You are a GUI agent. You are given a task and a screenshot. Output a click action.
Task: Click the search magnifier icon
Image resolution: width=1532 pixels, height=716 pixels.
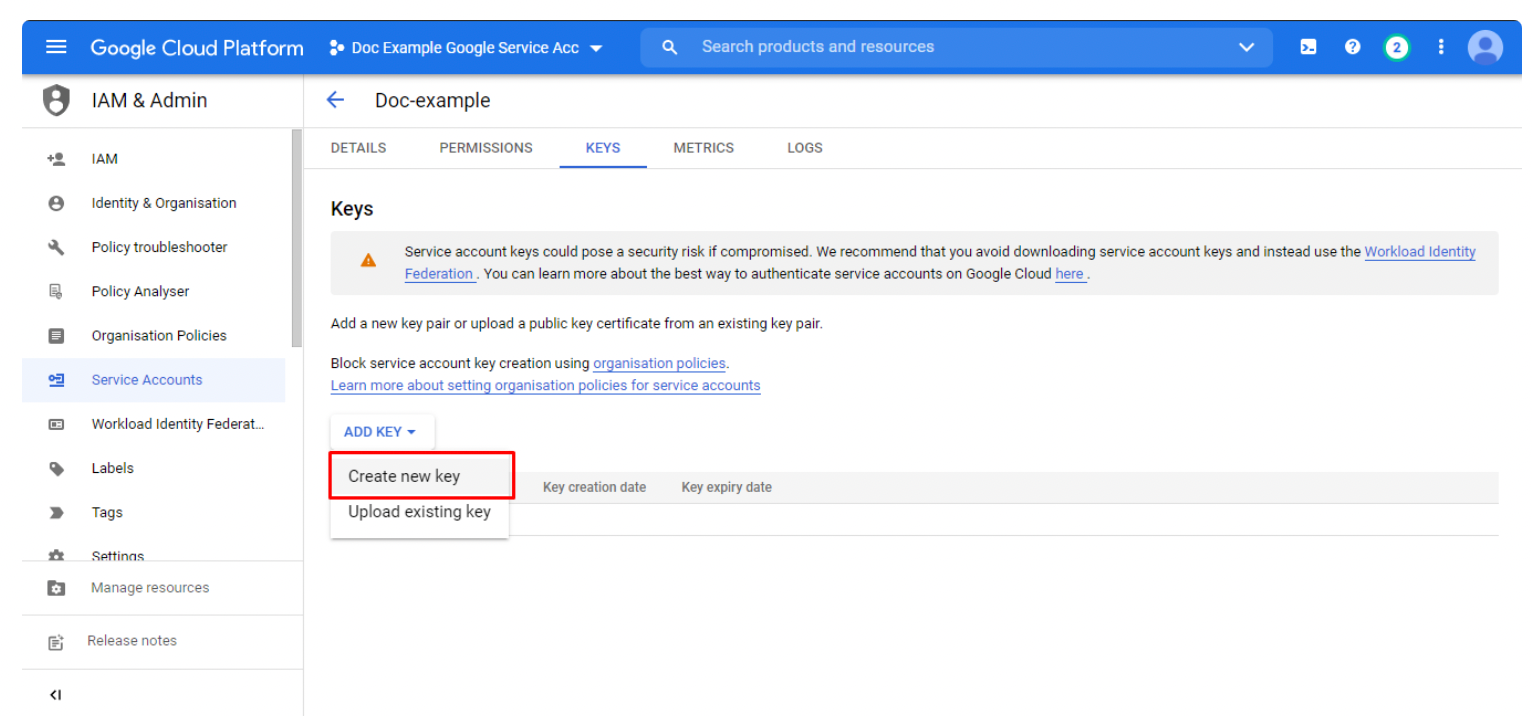pyautogui.click(x=670, y=47)
